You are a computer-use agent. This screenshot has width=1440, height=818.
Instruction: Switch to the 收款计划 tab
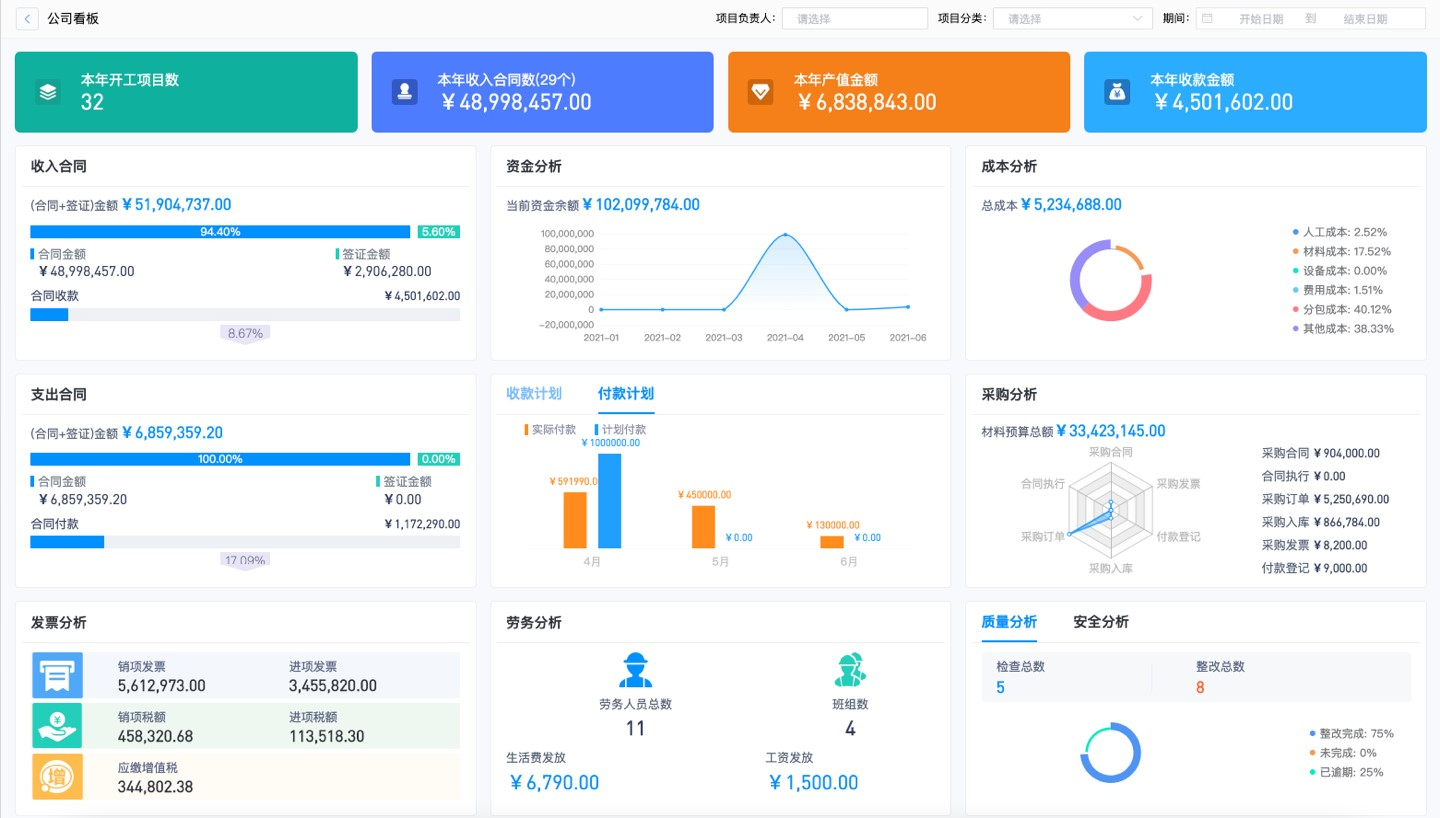click(534, 394)
